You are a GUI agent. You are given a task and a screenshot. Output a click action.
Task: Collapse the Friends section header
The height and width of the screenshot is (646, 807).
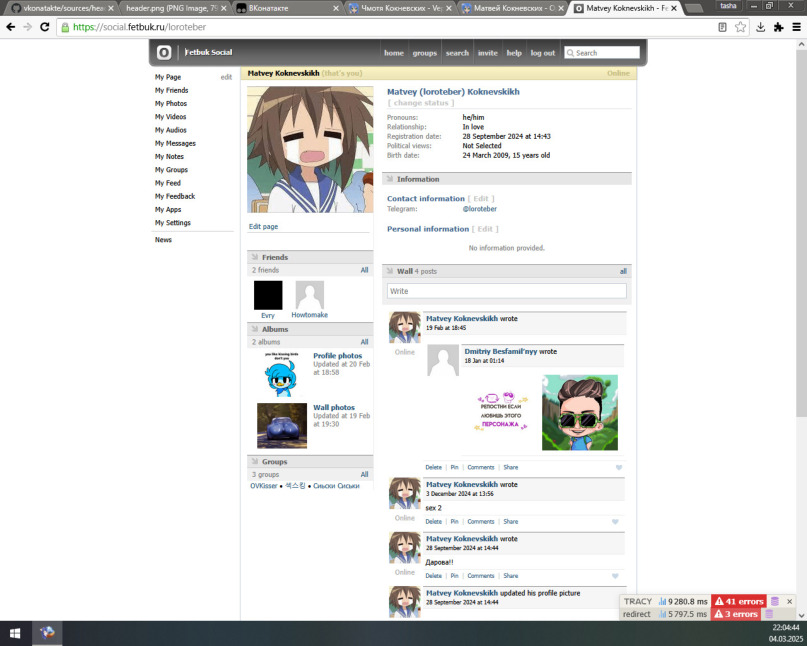(x=310, y=257)
